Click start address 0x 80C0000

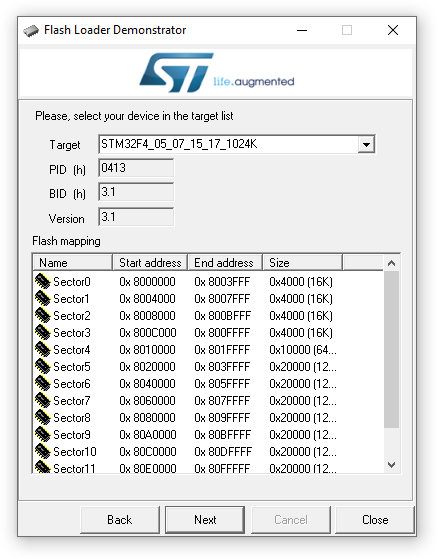[148, 452]
